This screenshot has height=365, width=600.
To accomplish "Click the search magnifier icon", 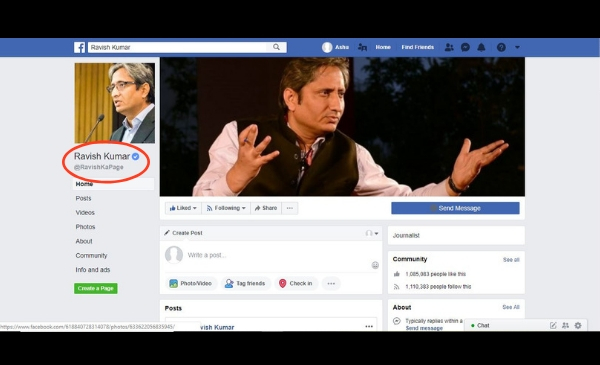I will [276, 47].
